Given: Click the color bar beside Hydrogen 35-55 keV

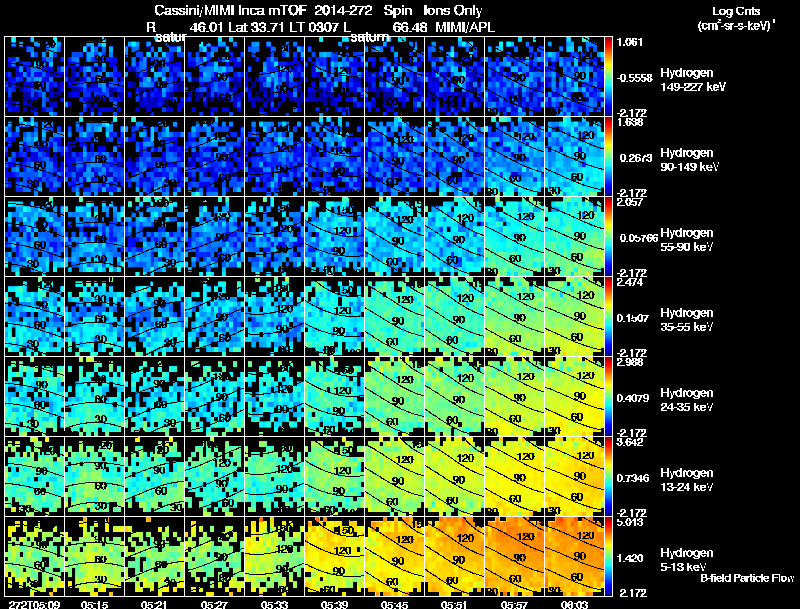Looking at the screenshot, I should (x=608, y=316).
